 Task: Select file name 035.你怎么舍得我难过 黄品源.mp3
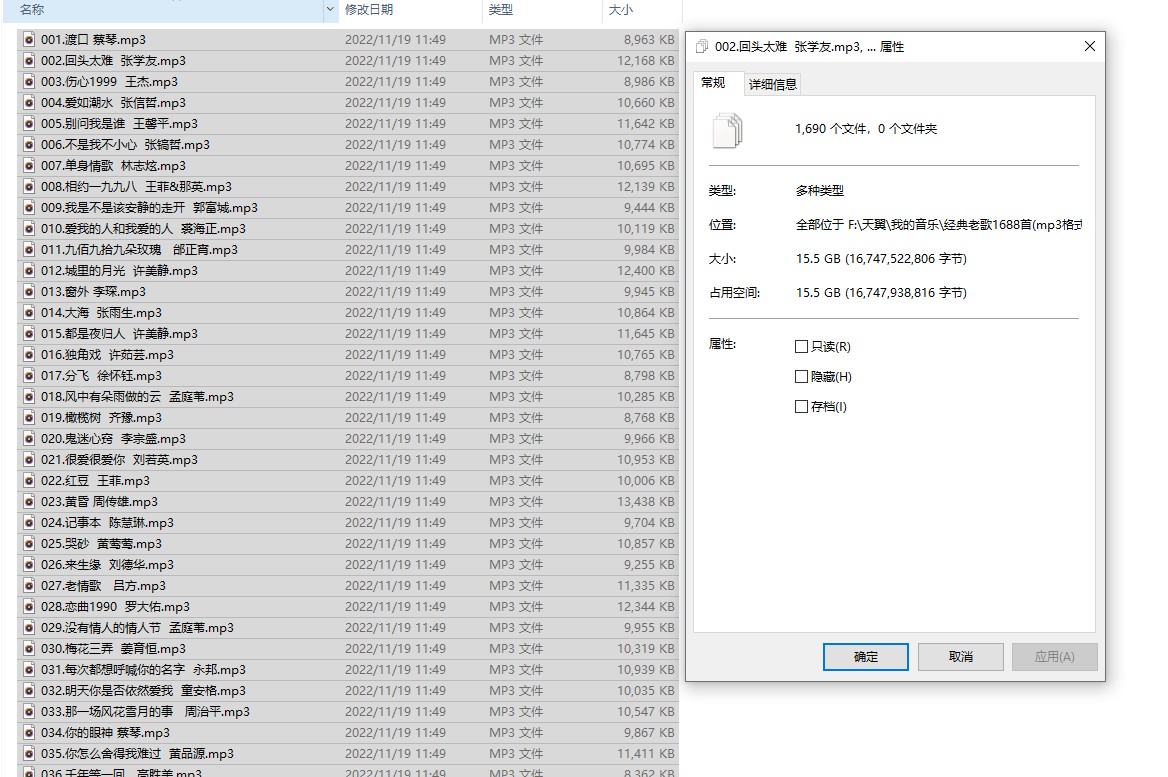[137, 754]
